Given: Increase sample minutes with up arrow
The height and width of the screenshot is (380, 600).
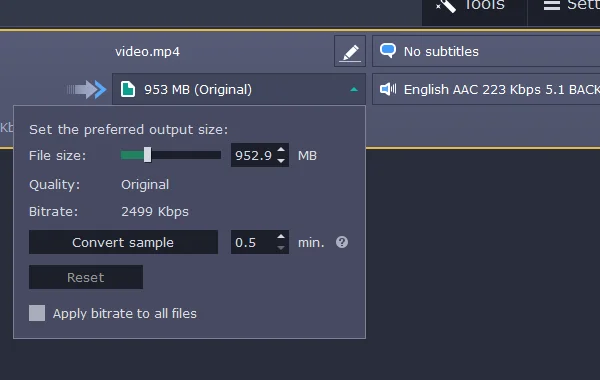Looking at the screenshot, I should coord(281,236).
